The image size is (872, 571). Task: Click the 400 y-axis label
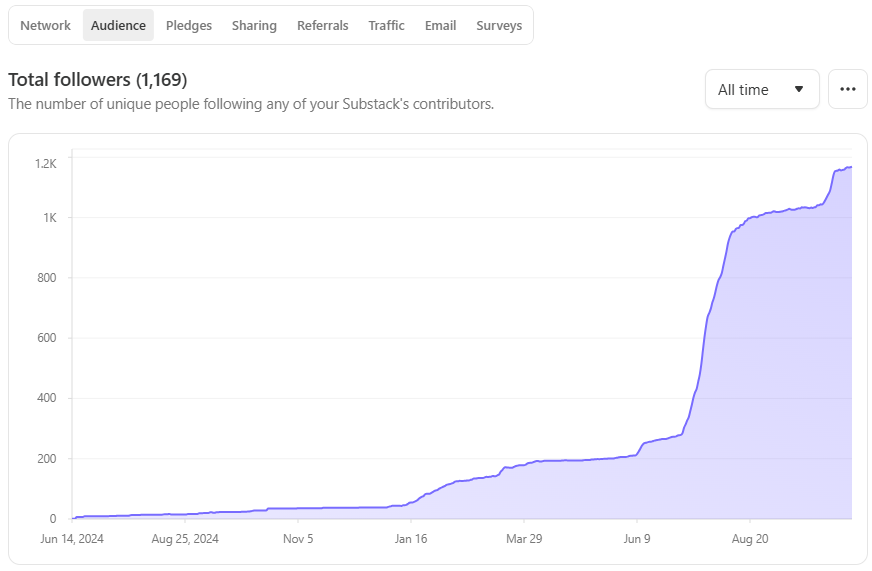(x=47, y=398)
